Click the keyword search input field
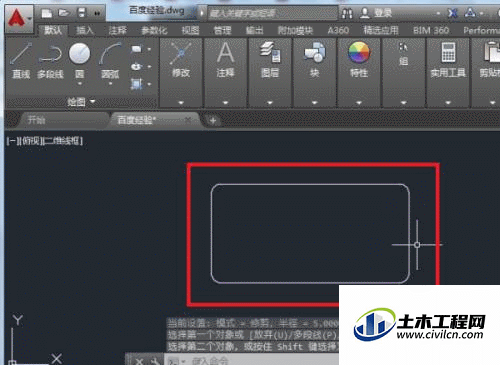This screenshot has height=365, width=500. (x=273, y=13)
